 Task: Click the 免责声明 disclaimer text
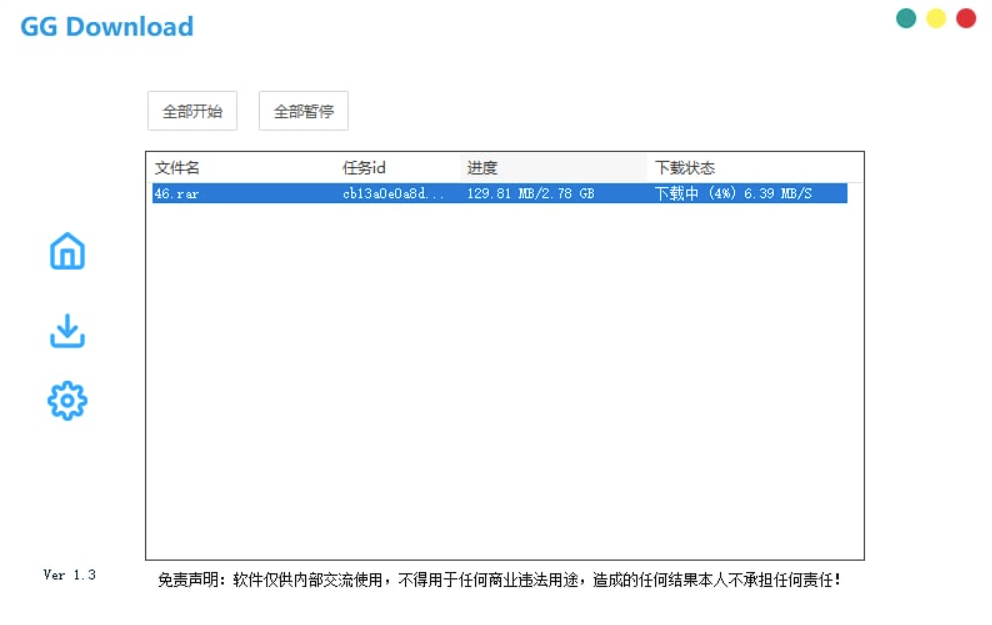[499, 579]
